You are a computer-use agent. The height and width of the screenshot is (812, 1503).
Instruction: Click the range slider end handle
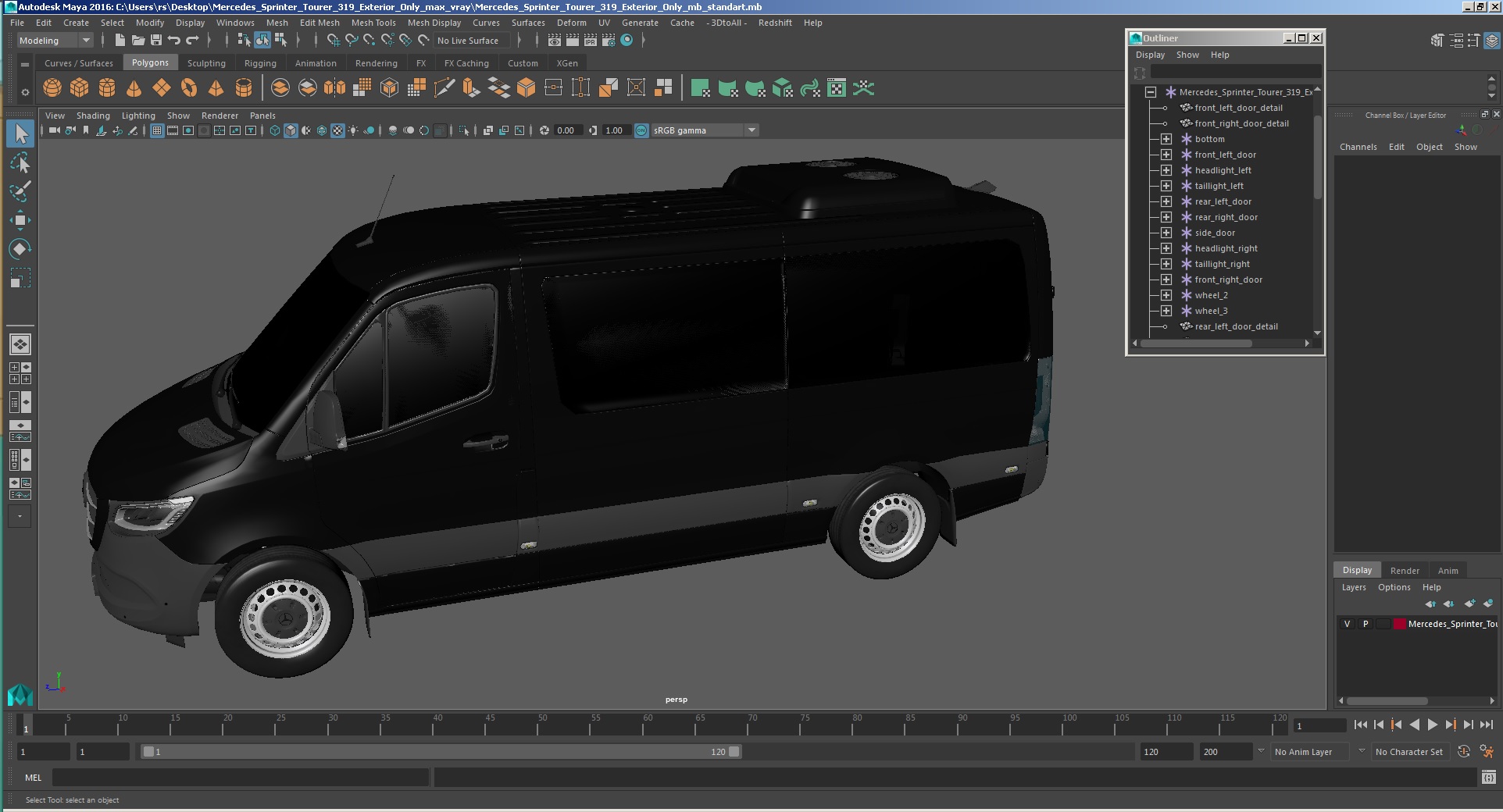(x=734, y=752)
